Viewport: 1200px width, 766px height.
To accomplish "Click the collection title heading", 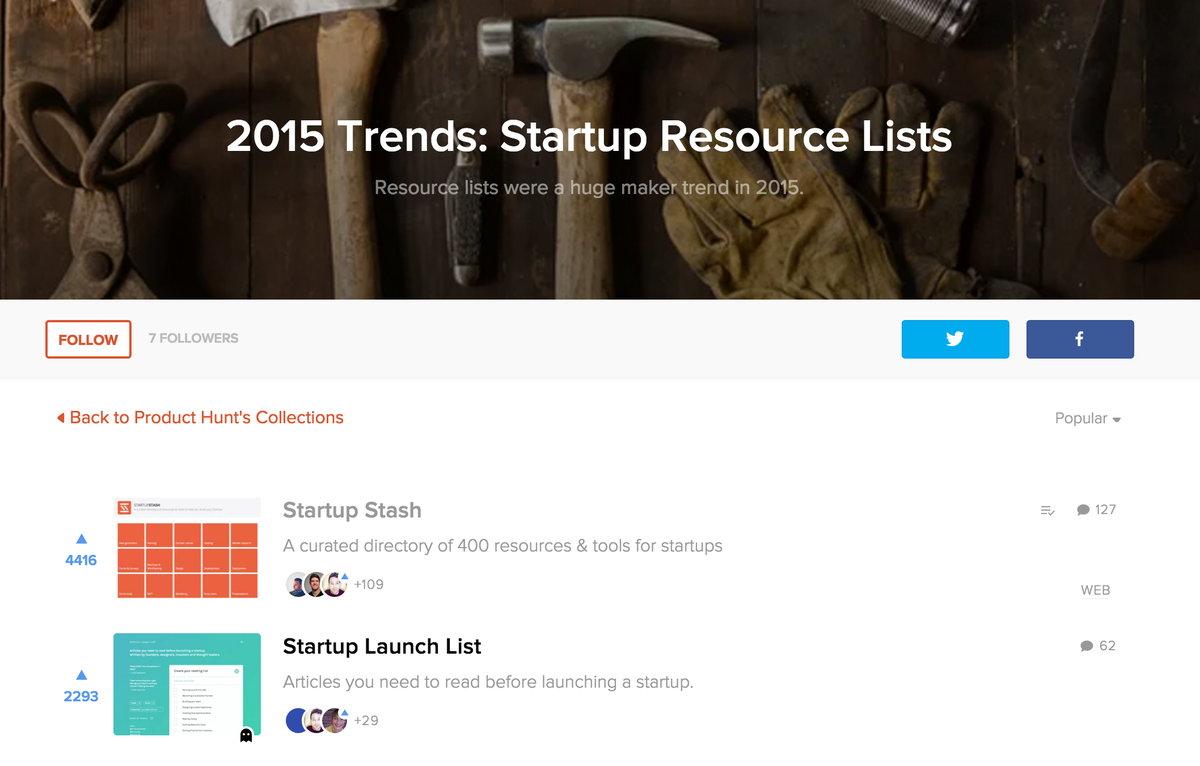I will pos(589,136).
